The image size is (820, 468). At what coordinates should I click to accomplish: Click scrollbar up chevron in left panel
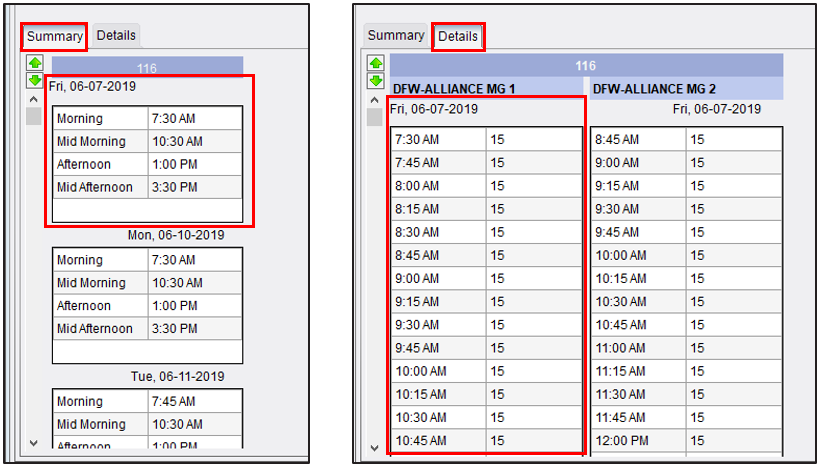pyautogui.click(x=34, y=99)
